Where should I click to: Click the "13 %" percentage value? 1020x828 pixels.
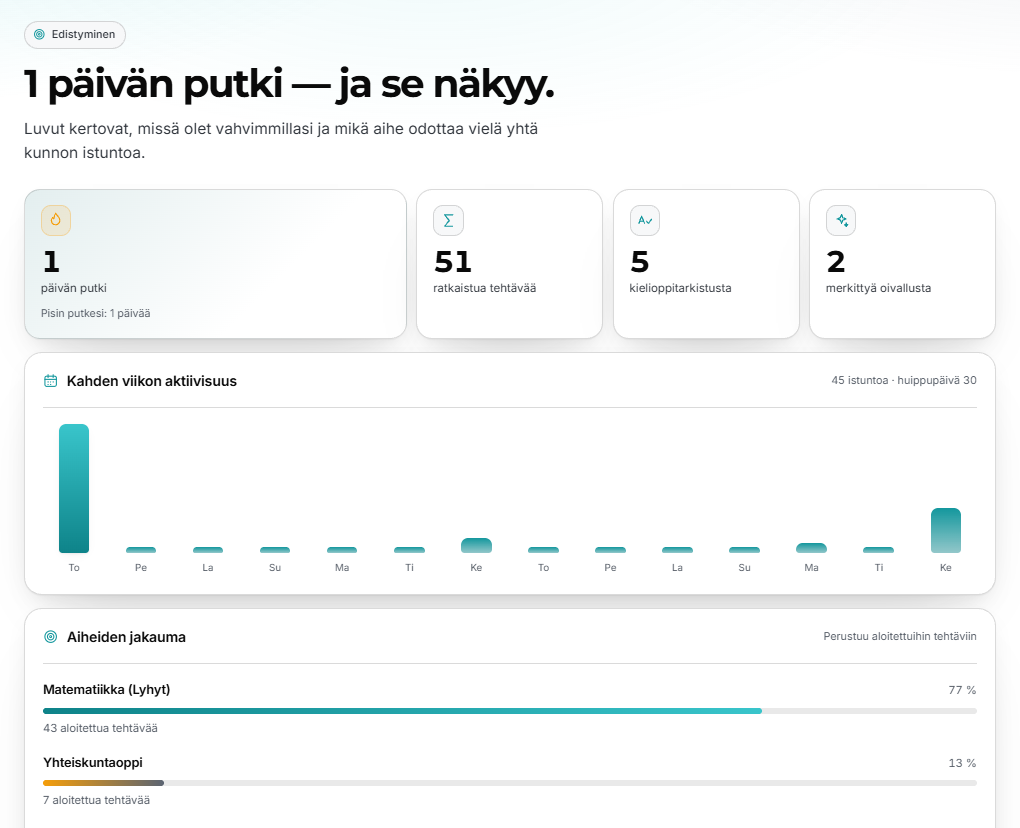(963, 763)
